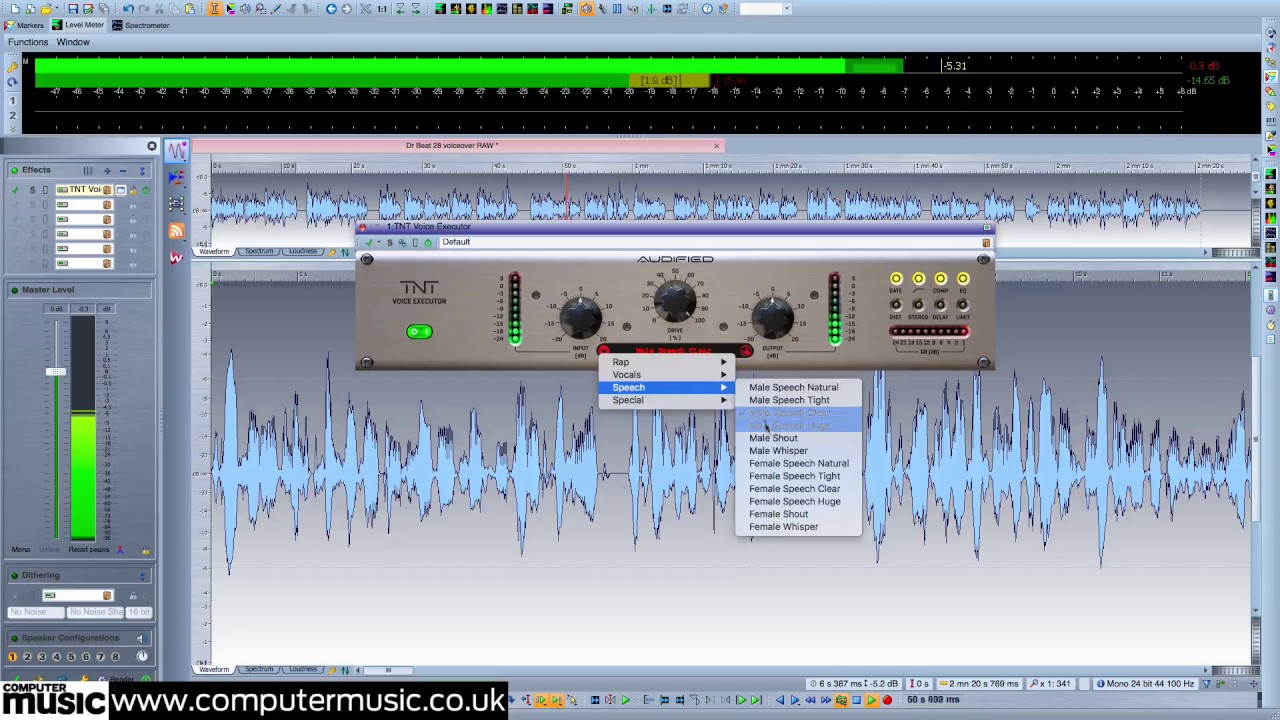Choose Male Speech Tight preset
1280x720 pixels.
(789, 400)
